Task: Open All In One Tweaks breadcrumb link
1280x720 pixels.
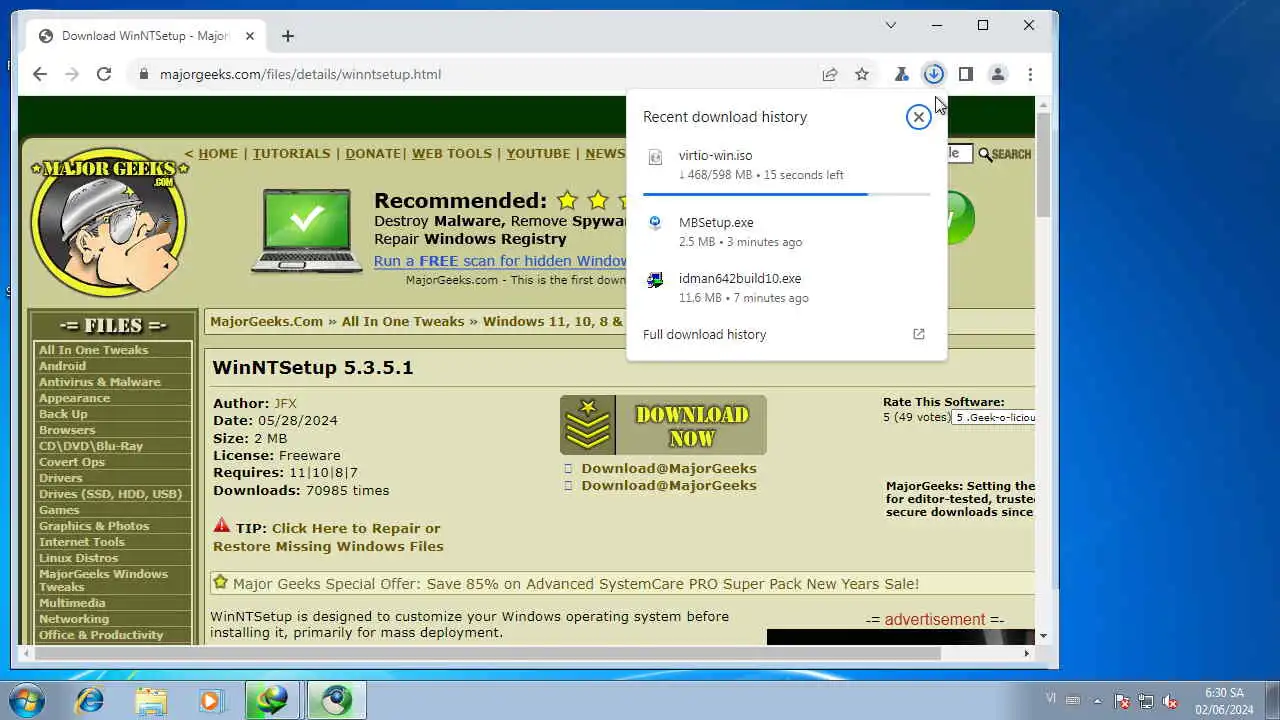Action: (403, 321)
